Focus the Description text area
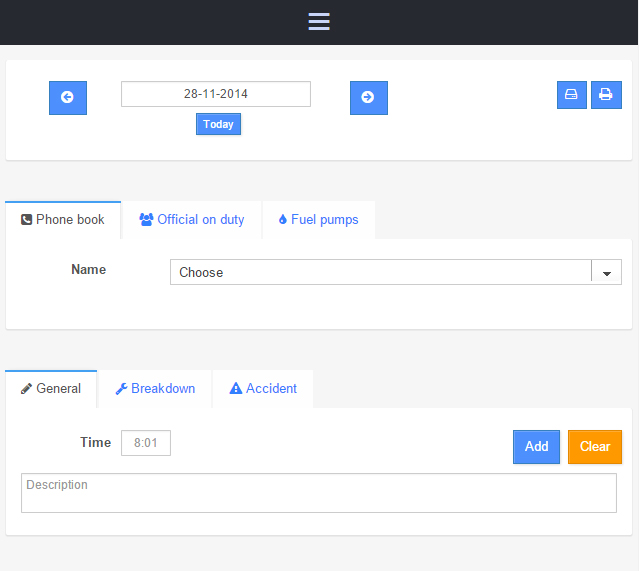Screen dimensions: 639x571 coord(318,493)
